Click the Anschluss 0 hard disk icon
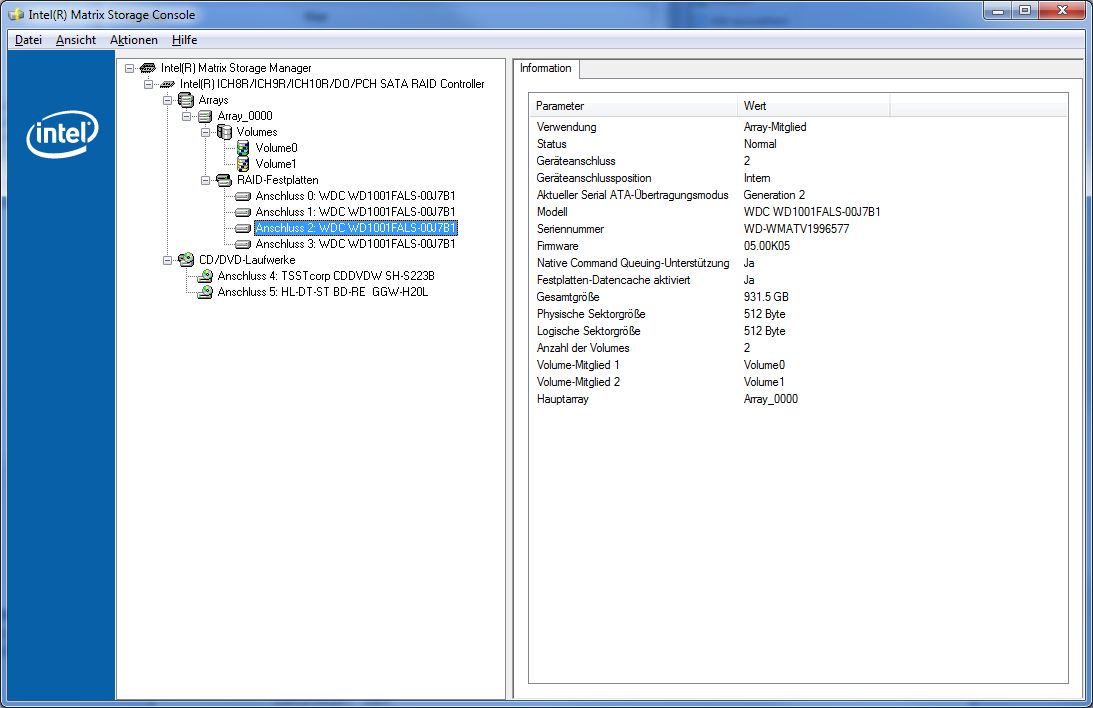 click(x=243, y=197)
